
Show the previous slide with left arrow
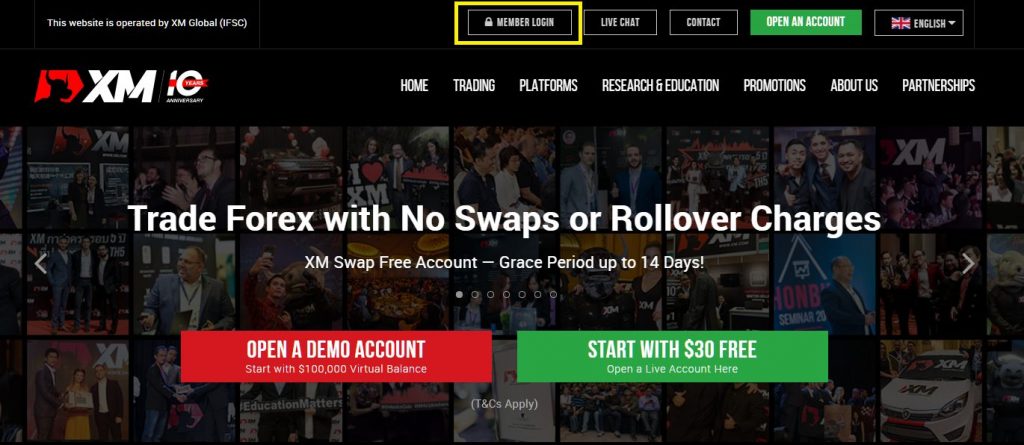point(40,263)
